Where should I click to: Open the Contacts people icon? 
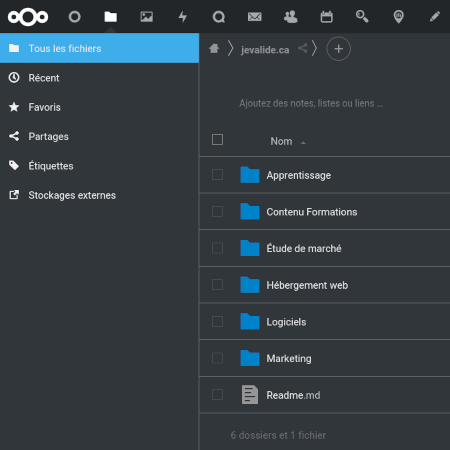[x=291, y=17]
